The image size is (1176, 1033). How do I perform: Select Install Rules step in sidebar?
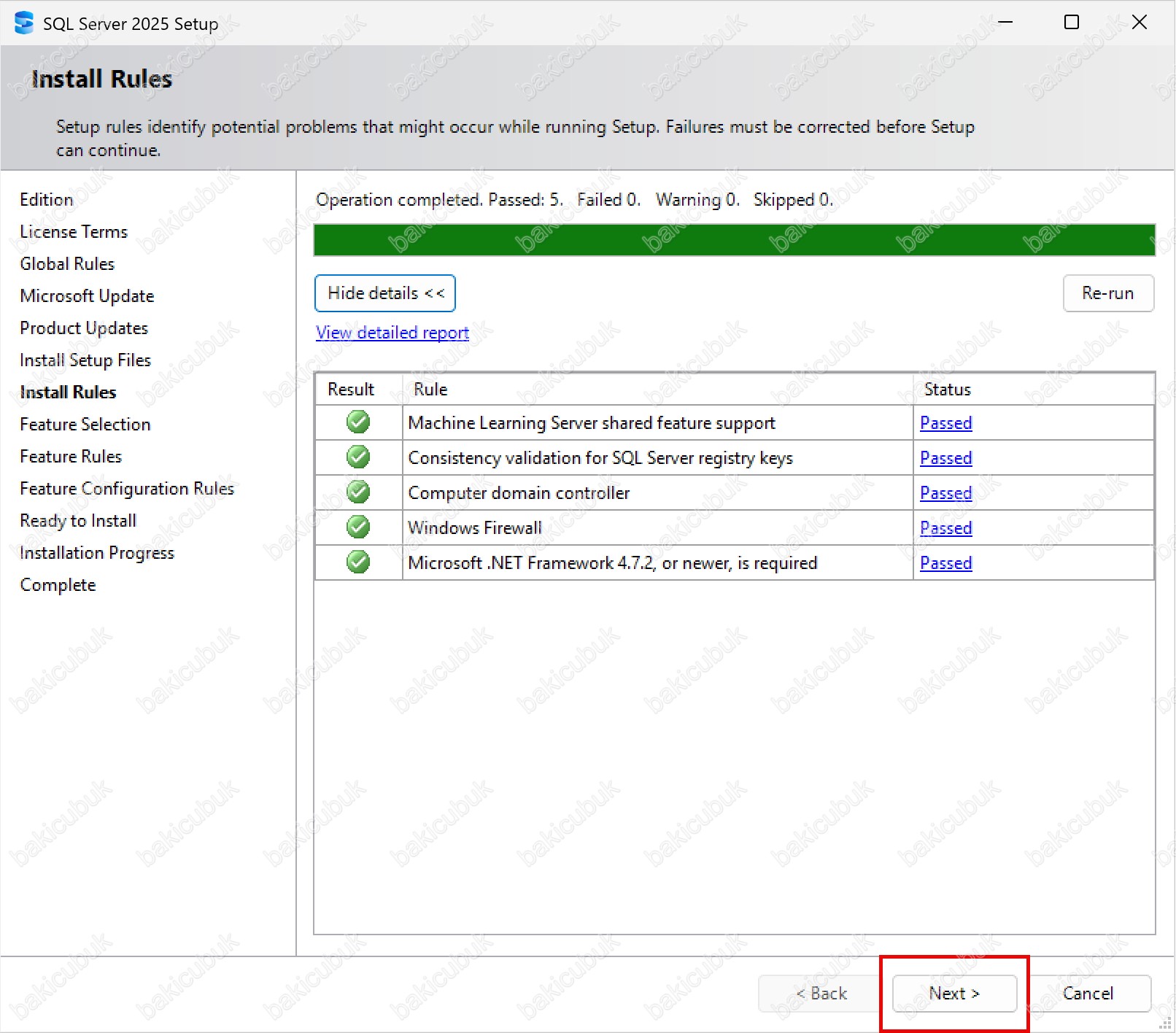pyautogui.click(x=68, y=392)
